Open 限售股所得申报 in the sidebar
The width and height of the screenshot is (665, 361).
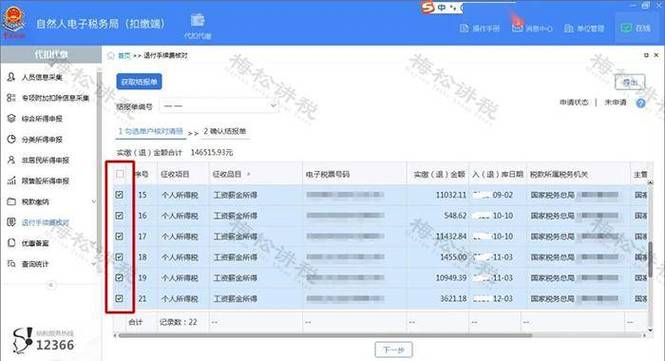click(x=45, y=181)
